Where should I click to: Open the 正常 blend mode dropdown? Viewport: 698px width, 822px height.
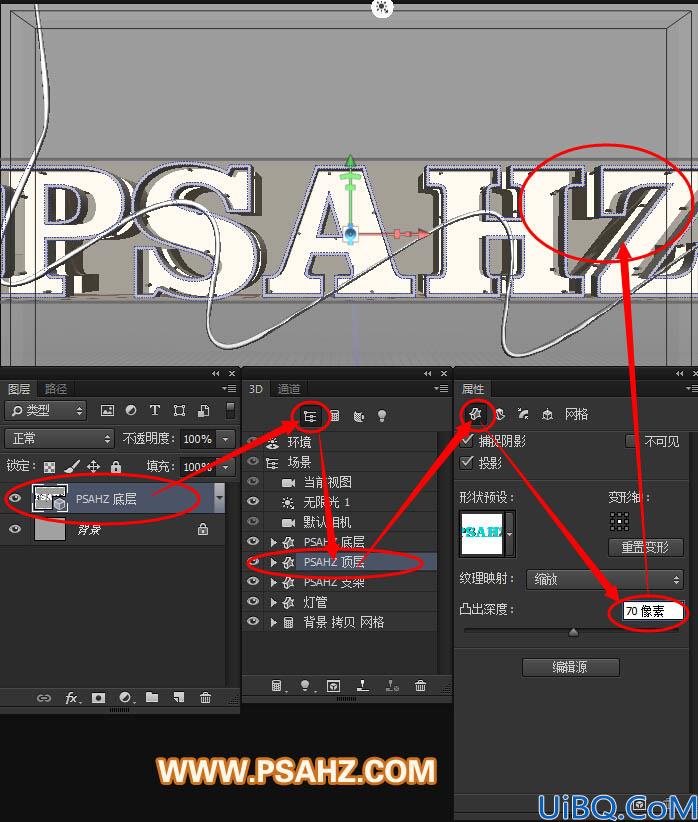pos(59,438)
